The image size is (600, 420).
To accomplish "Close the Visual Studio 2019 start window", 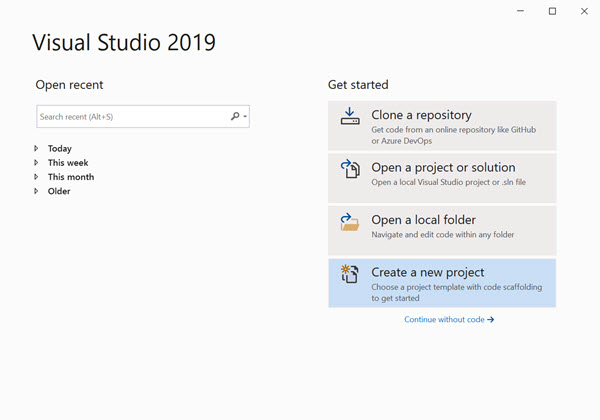I will coord(584,11).
